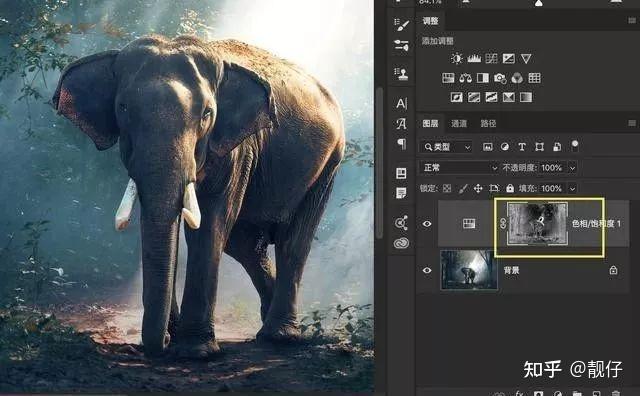Hide the 背景 layer
640x396 pixels.
[427, 270]
